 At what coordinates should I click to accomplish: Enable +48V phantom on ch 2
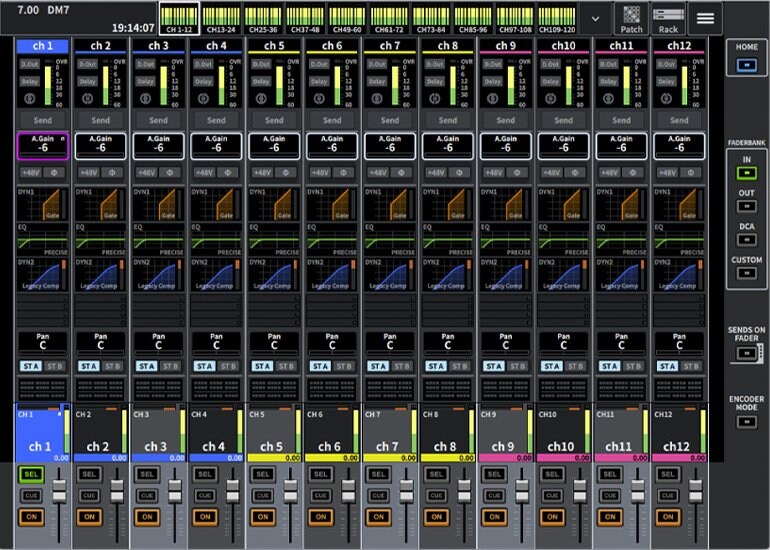(x=88, y=172)
